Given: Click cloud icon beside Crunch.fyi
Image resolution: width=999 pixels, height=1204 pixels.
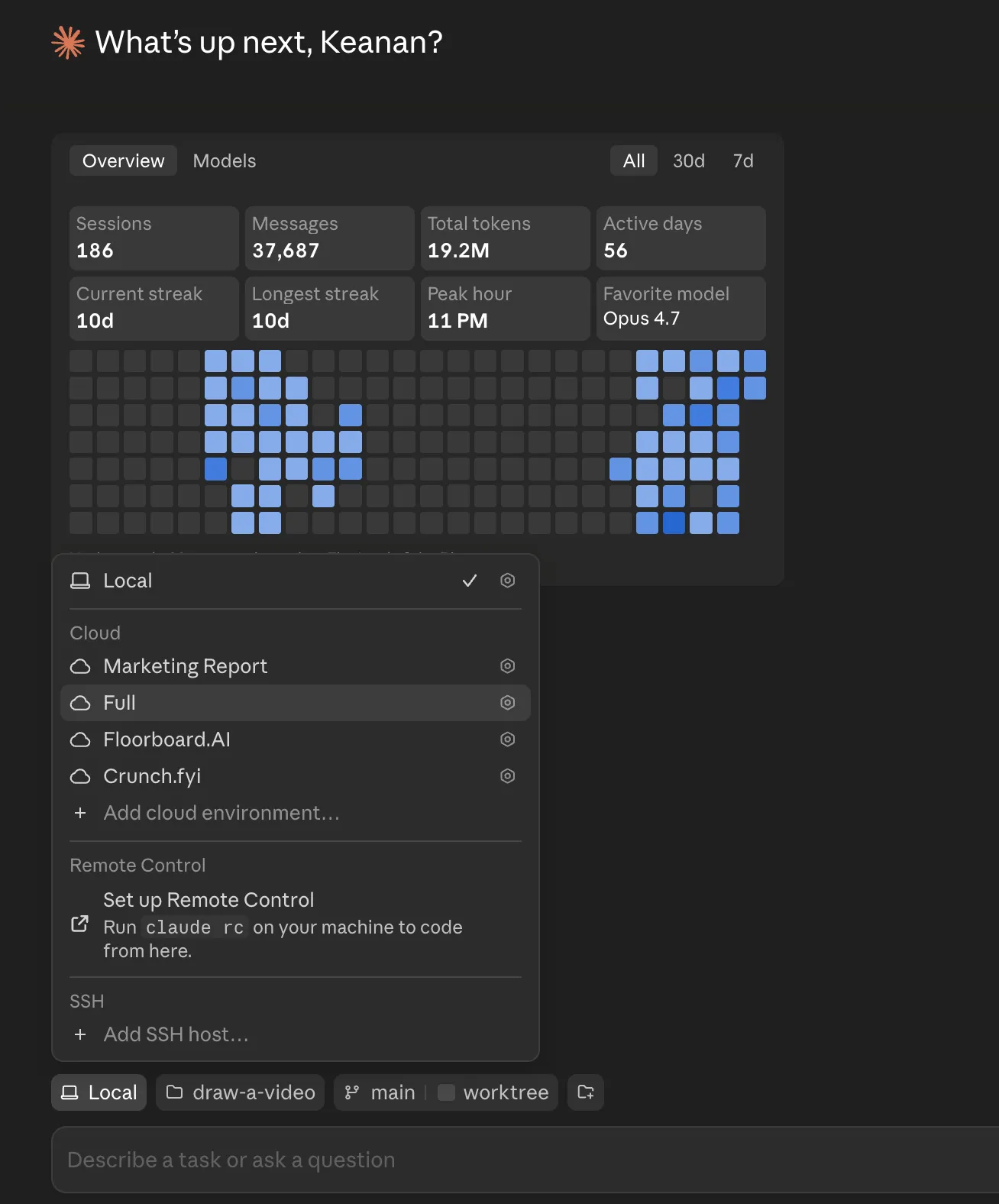Looking at the screenshot, I should tap(80, 777).
